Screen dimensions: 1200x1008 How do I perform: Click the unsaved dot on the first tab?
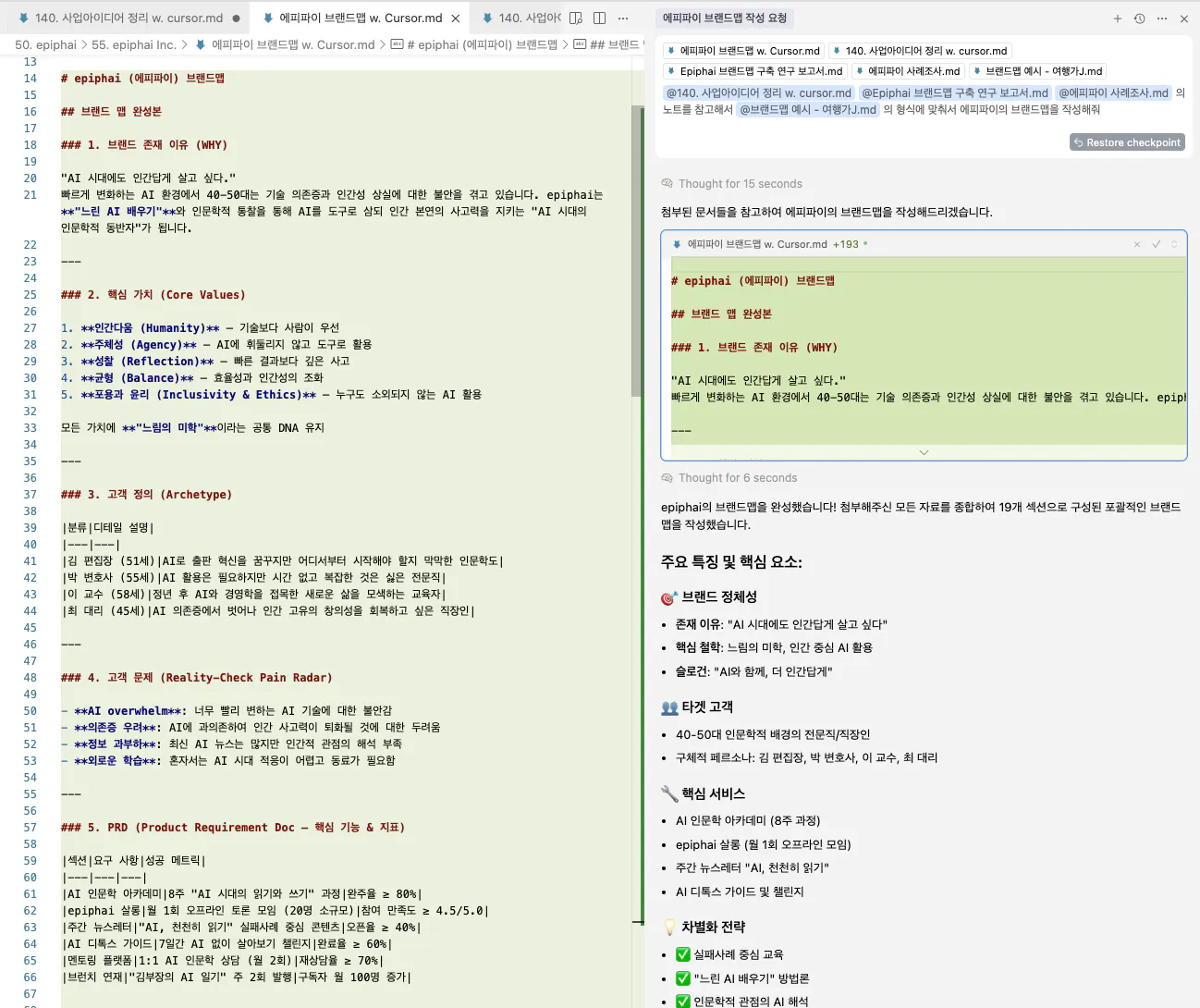(x=237, y=18)
